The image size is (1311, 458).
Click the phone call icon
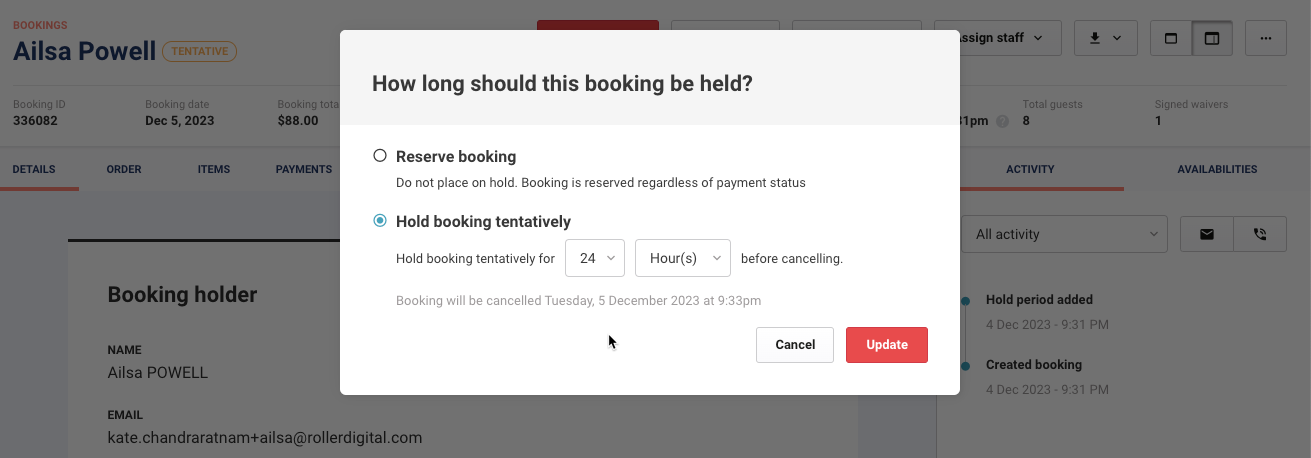[1260, 234]
